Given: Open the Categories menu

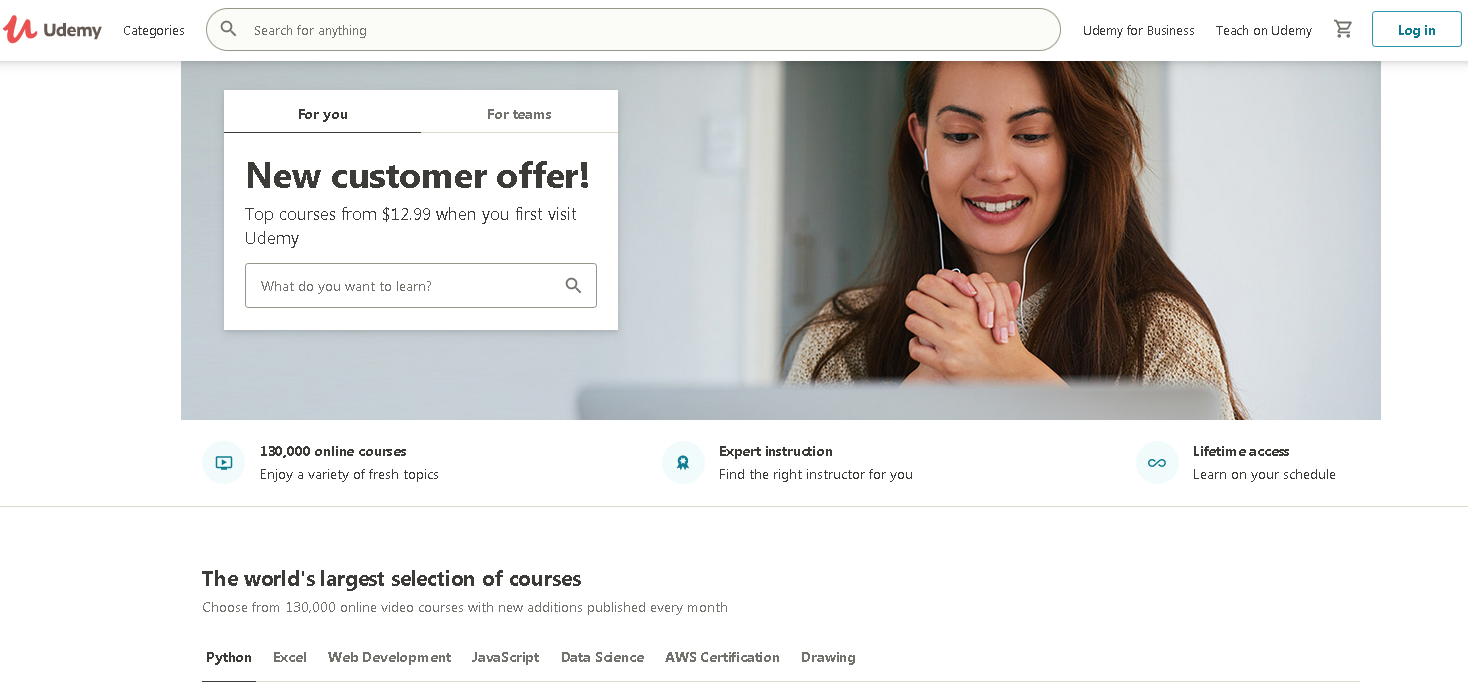Looking at the screenshot, I should pyautogui.click(x=154, y=30).
